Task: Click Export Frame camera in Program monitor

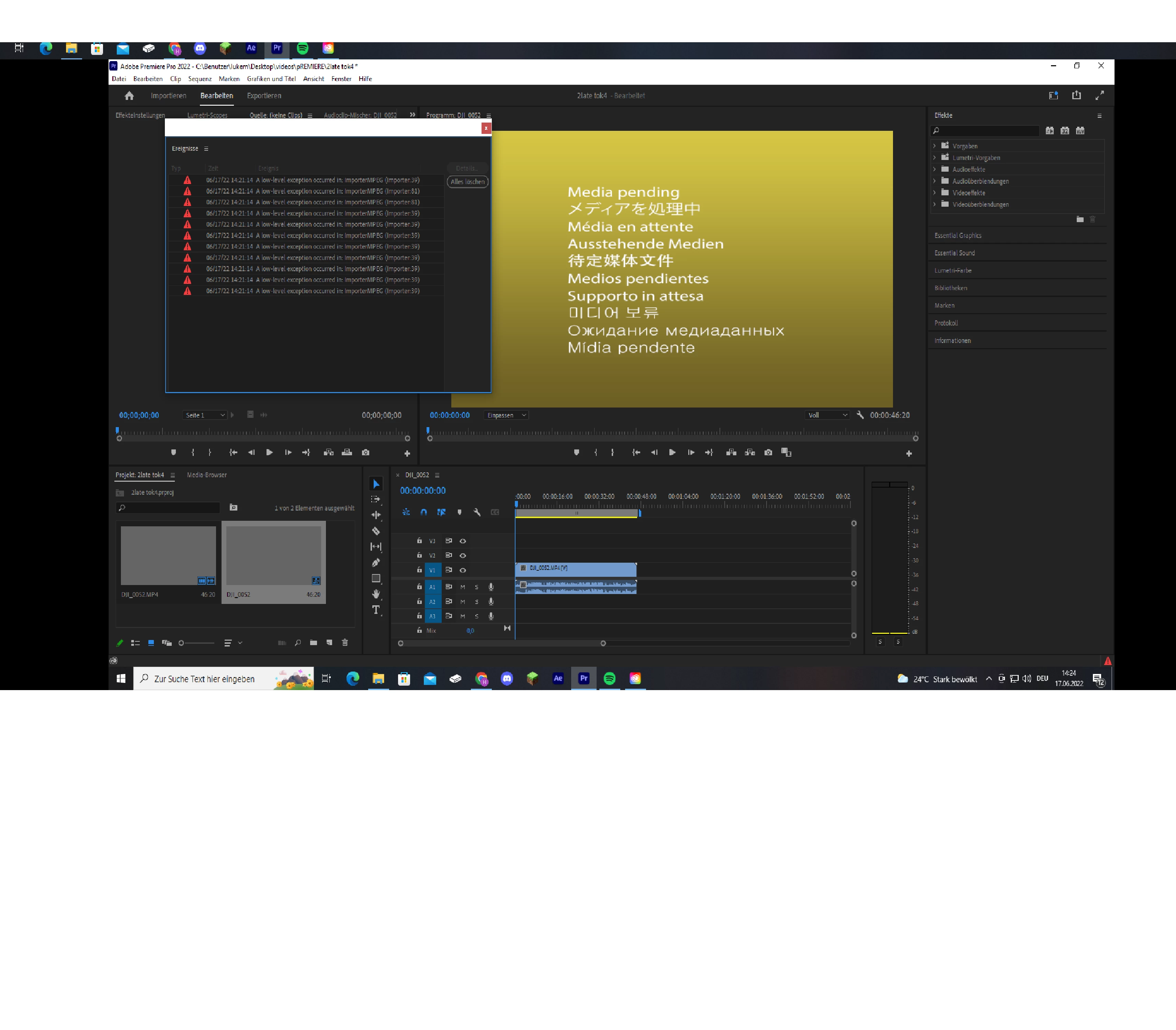Action: (768, 453)
